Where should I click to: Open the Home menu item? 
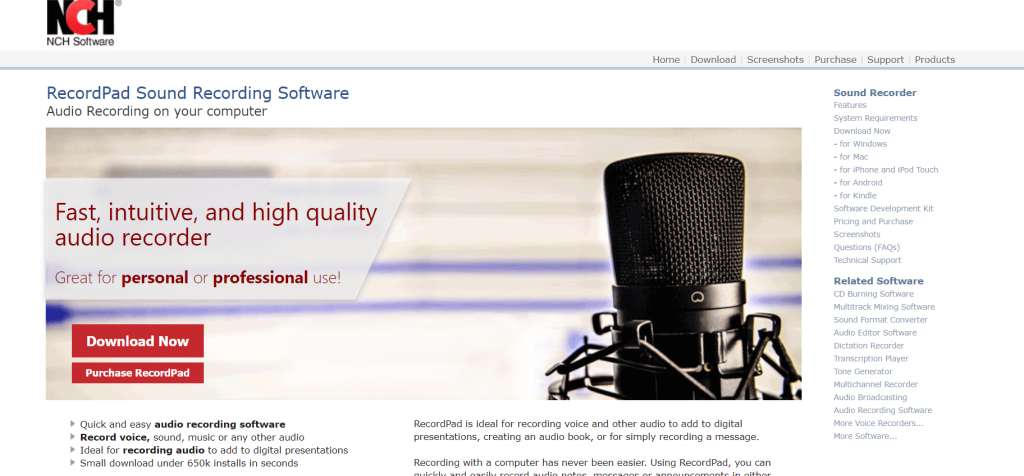(665, 59)
